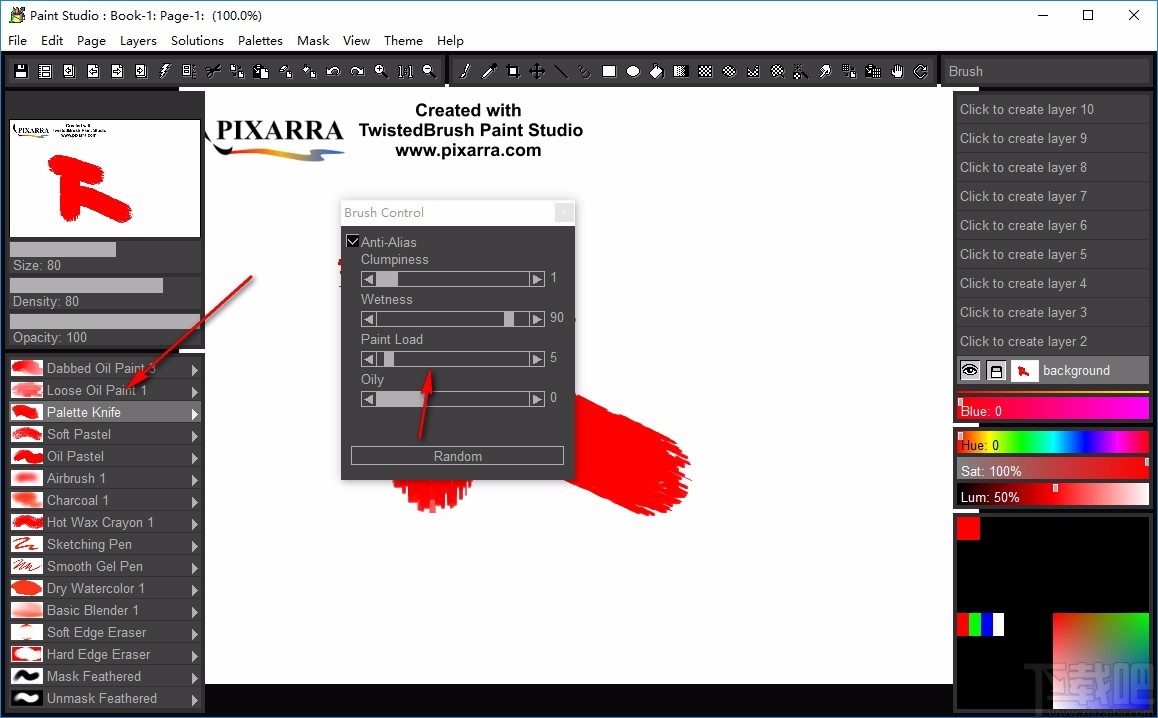1158x718 pixels.
Task: Toggle the lock icon on background layer
Action: click(996, 370)
